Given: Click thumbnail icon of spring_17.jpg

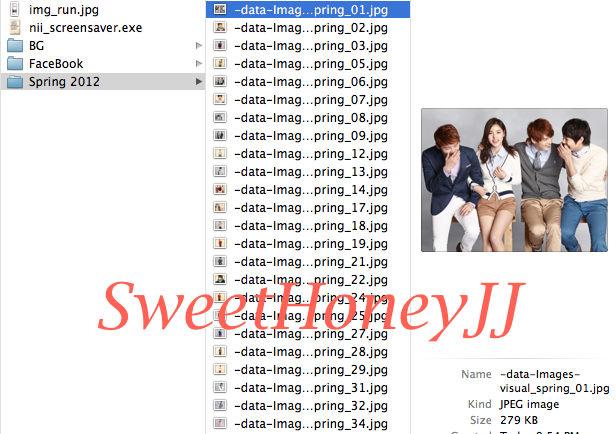Looking at the screenshot, I should pyautogui.click(x=220, y=207).
